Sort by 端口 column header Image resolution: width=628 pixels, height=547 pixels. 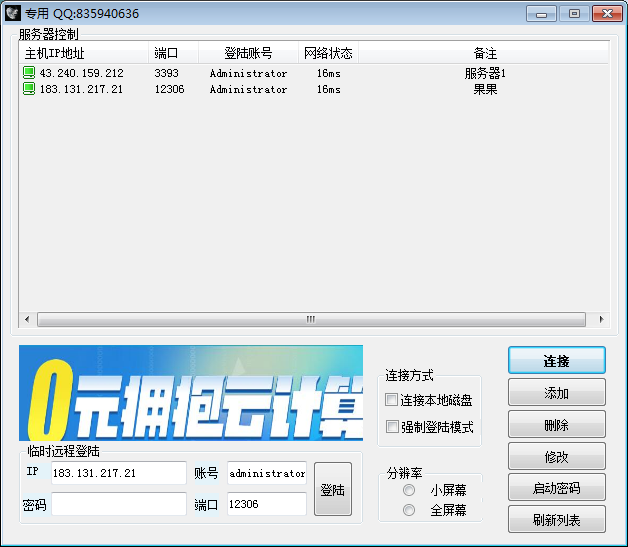pyautogui.click(x=173, y=53)
